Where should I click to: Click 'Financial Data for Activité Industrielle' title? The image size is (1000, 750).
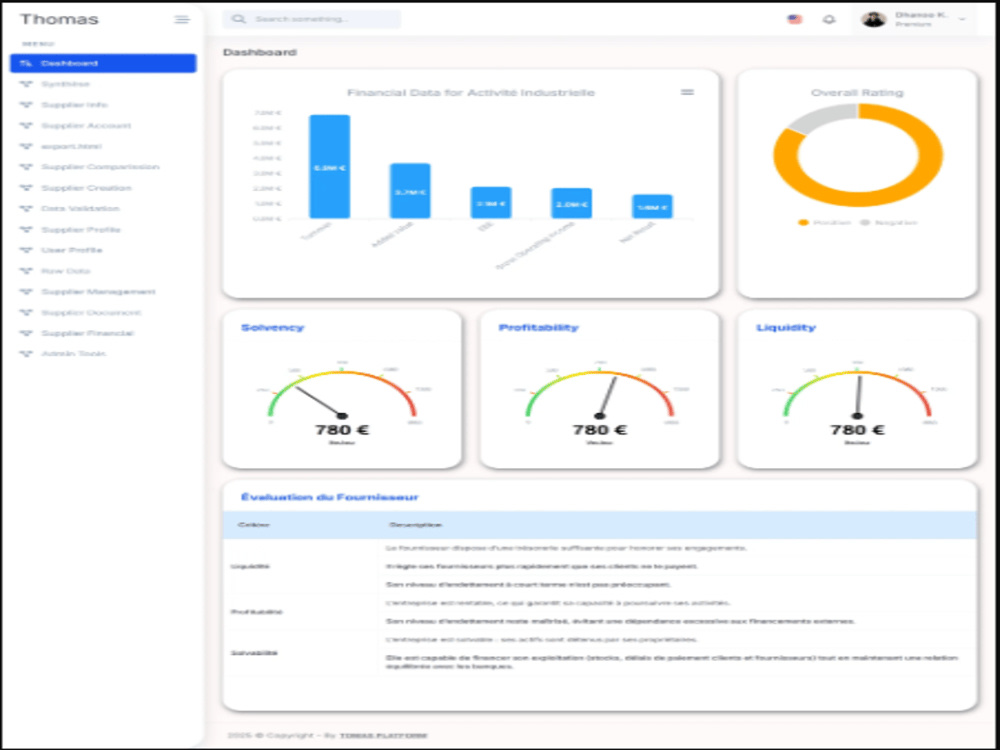(471, 93)
